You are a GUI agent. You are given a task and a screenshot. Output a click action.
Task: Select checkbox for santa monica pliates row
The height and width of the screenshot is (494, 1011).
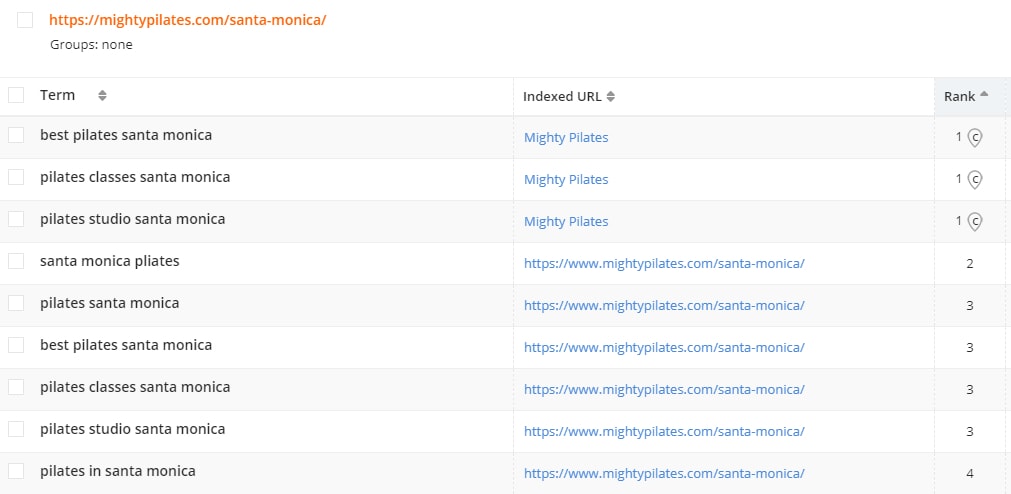16,261
